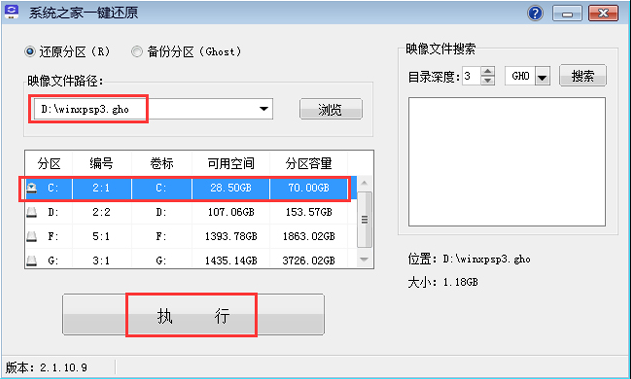631x379 pixels.
Task: Expand the GHO file type dropdown
Action: point(542,76)
